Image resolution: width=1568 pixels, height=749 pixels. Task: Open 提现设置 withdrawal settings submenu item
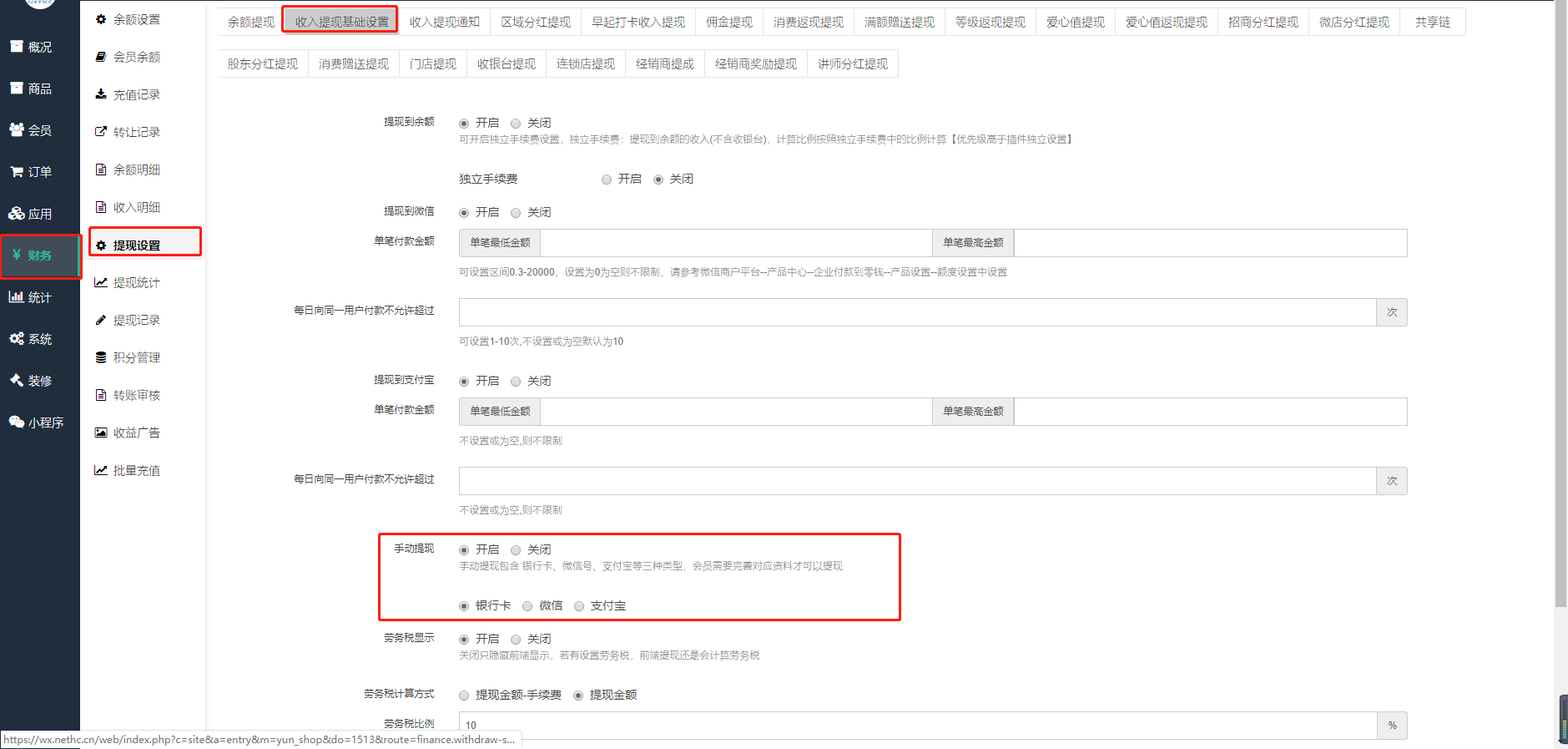click(x=144, y=245)
